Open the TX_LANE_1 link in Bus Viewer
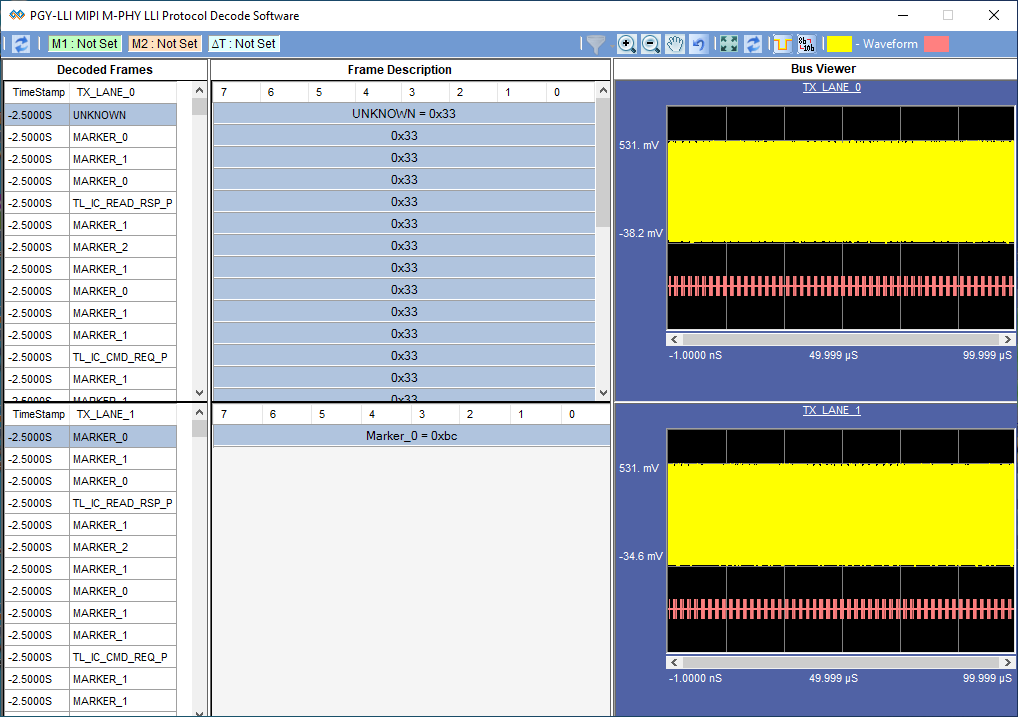1018x717 pixels. [831, 410]
